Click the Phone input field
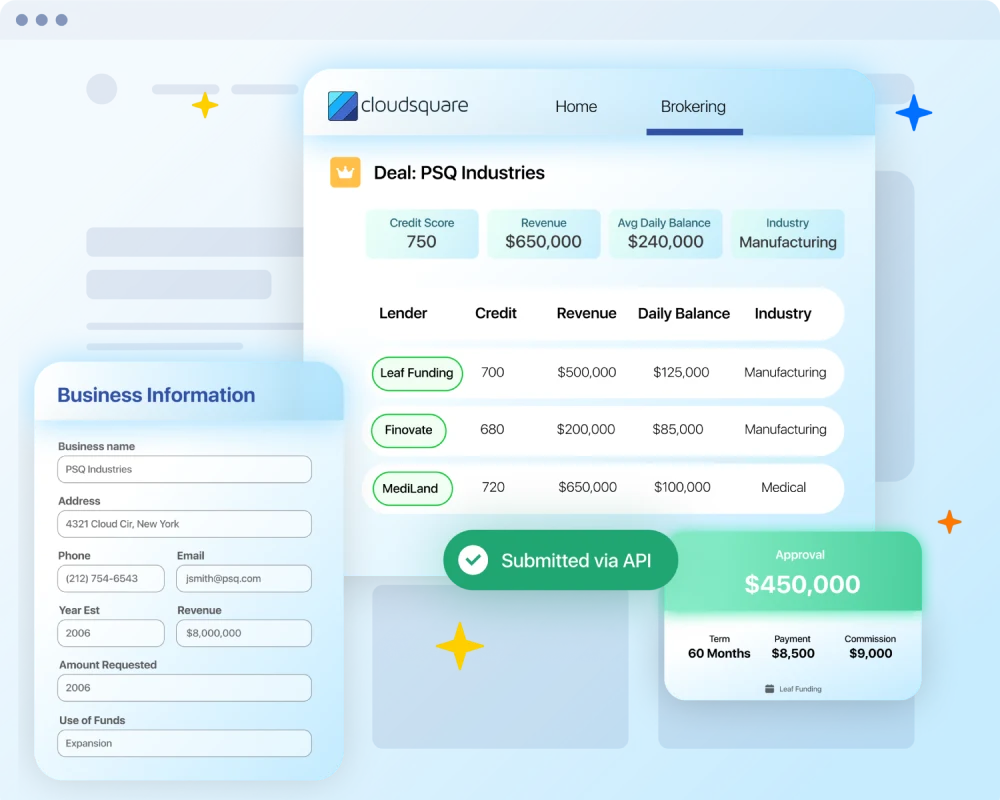Image resolution: width=1000 pixels, height=800 pixels. tap(111, 579)
